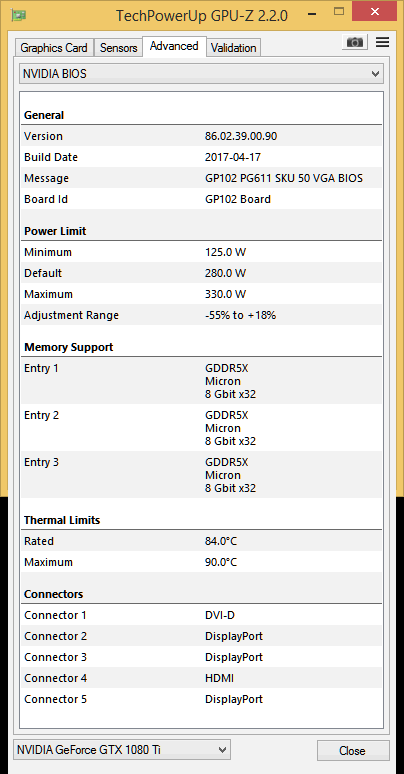Image resolution: width=404 pixels, height=774 pixels.
Task: Click the camera screenshot icon
Action: pos(354,42)
